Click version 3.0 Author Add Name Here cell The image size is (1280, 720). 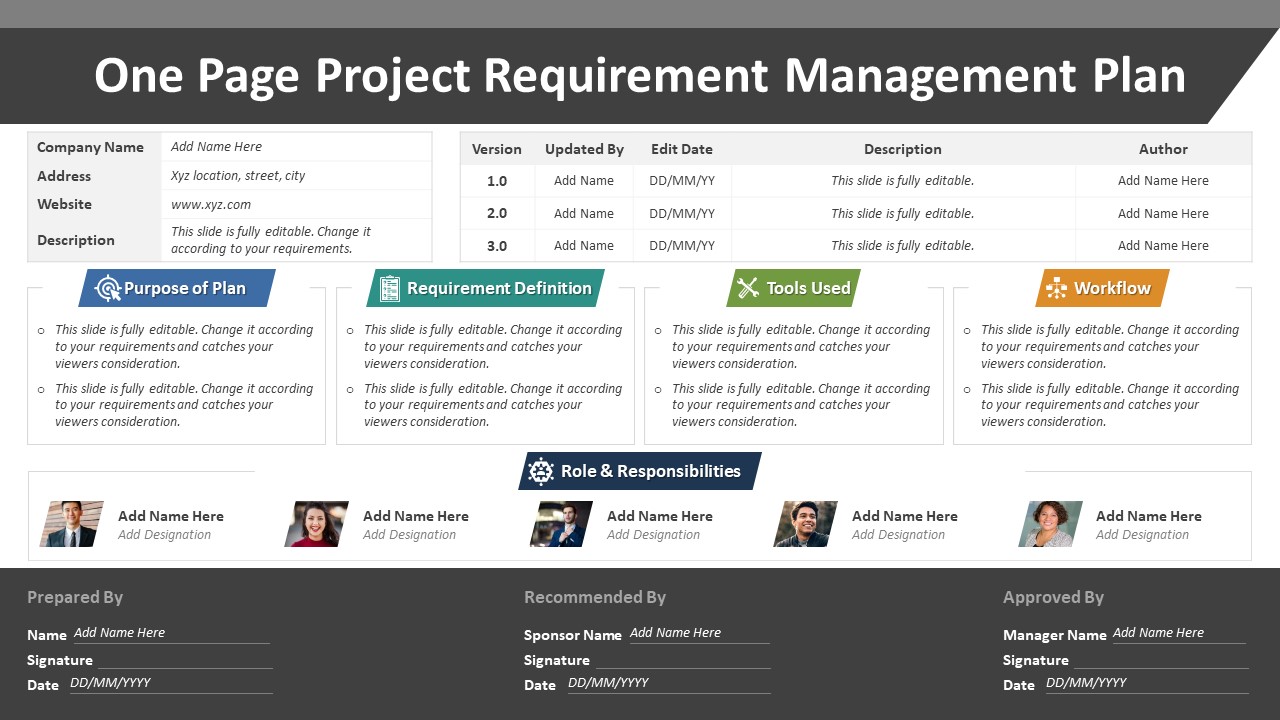tap(1163, 246)
